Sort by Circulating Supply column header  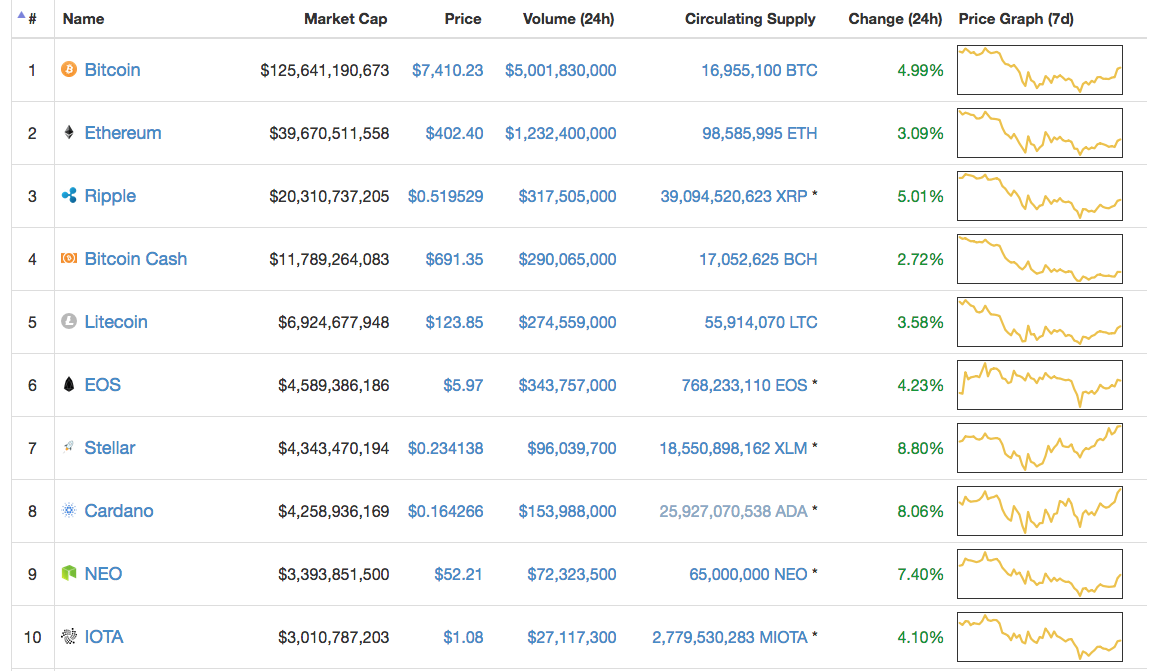point(750,19)
